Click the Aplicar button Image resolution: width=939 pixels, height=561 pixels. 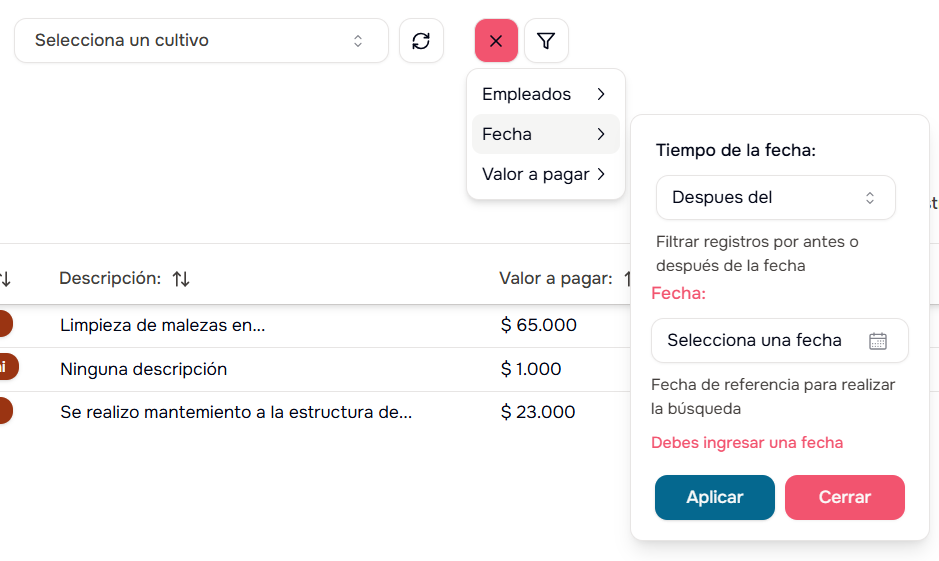pyautogui.click(x=715, y=497)
